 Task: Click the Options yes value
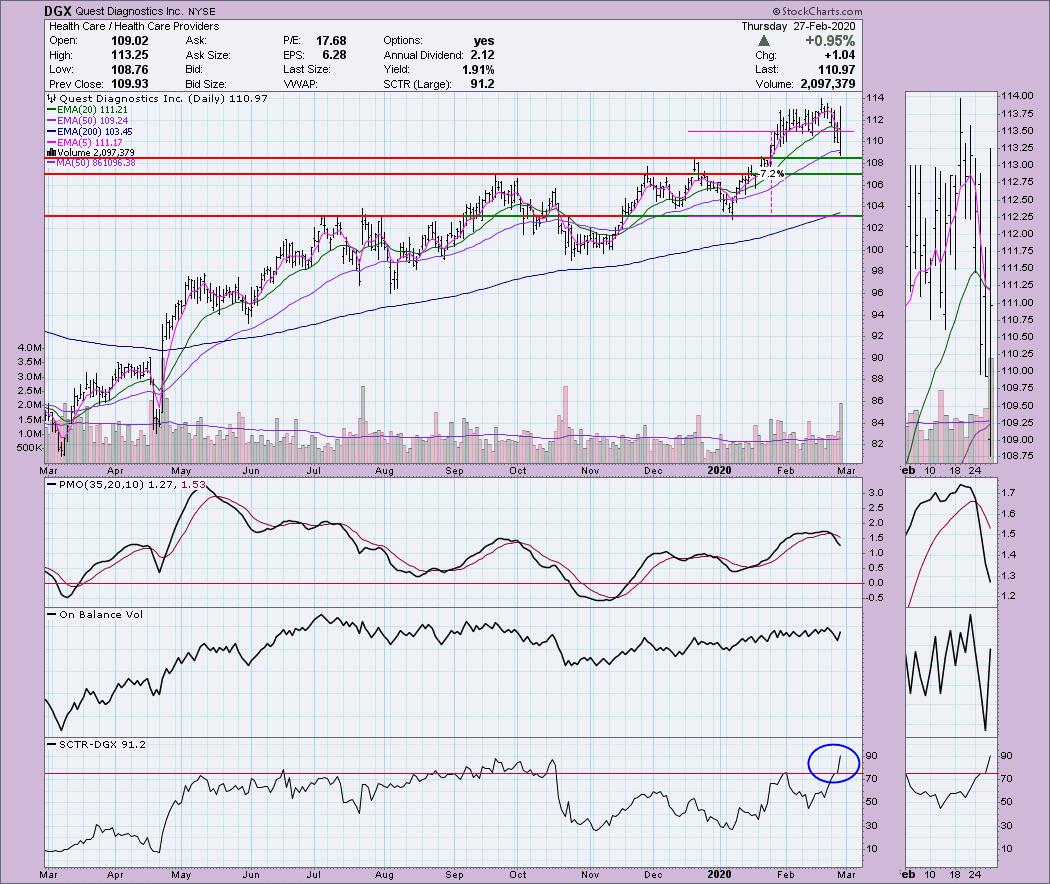coord(483,41)
